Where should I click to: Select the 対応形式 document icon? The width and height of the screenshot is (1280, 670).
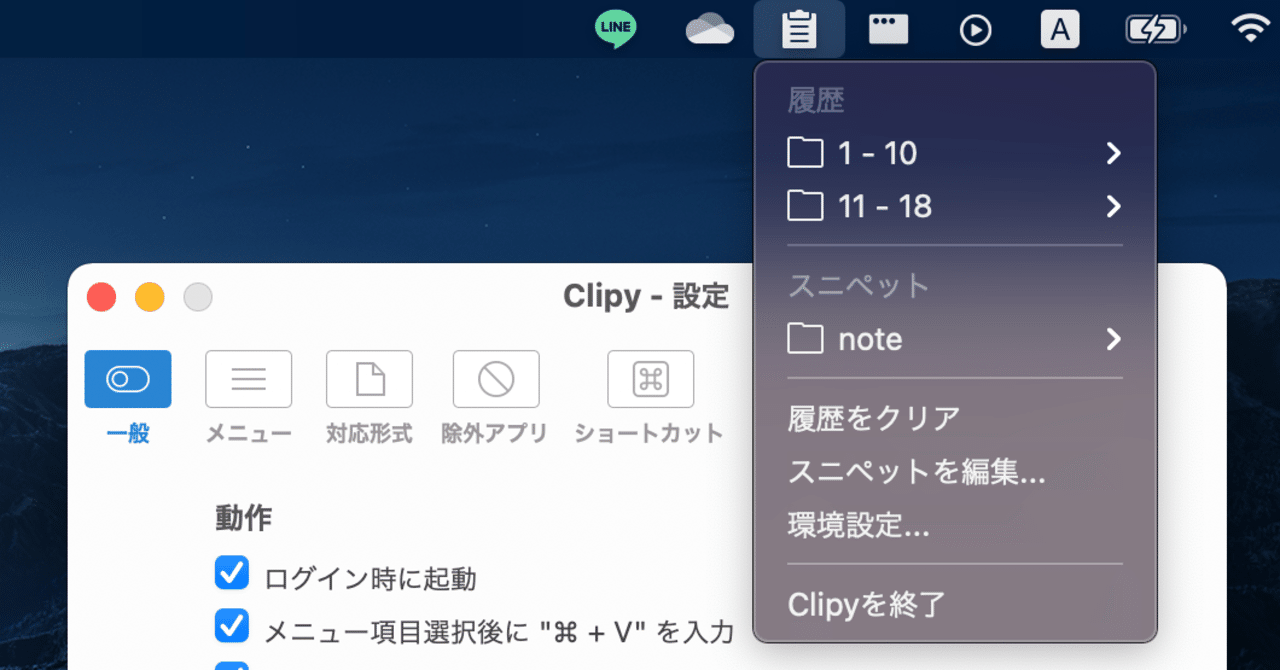370,379
